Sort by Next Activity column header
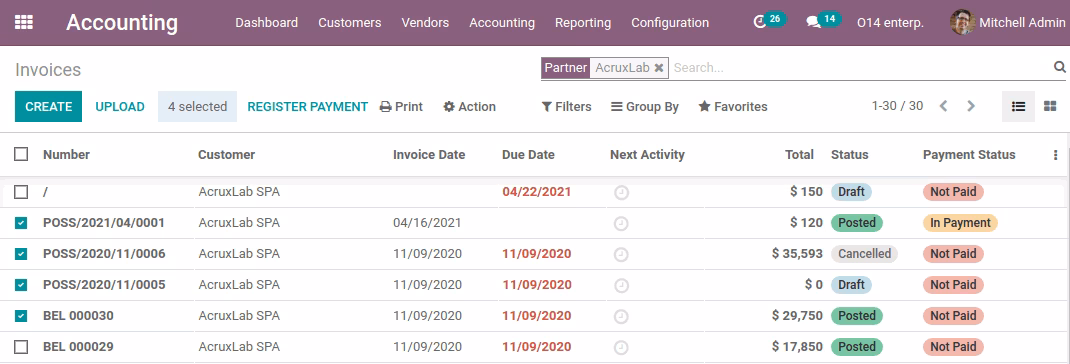Viewport: 1070px width, 364px height. (x=647, y=154)
